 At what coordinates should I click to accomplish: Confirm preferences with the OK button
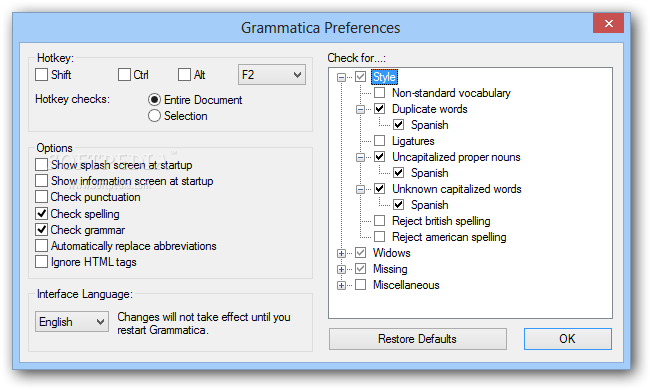click(x=568, y=339)
